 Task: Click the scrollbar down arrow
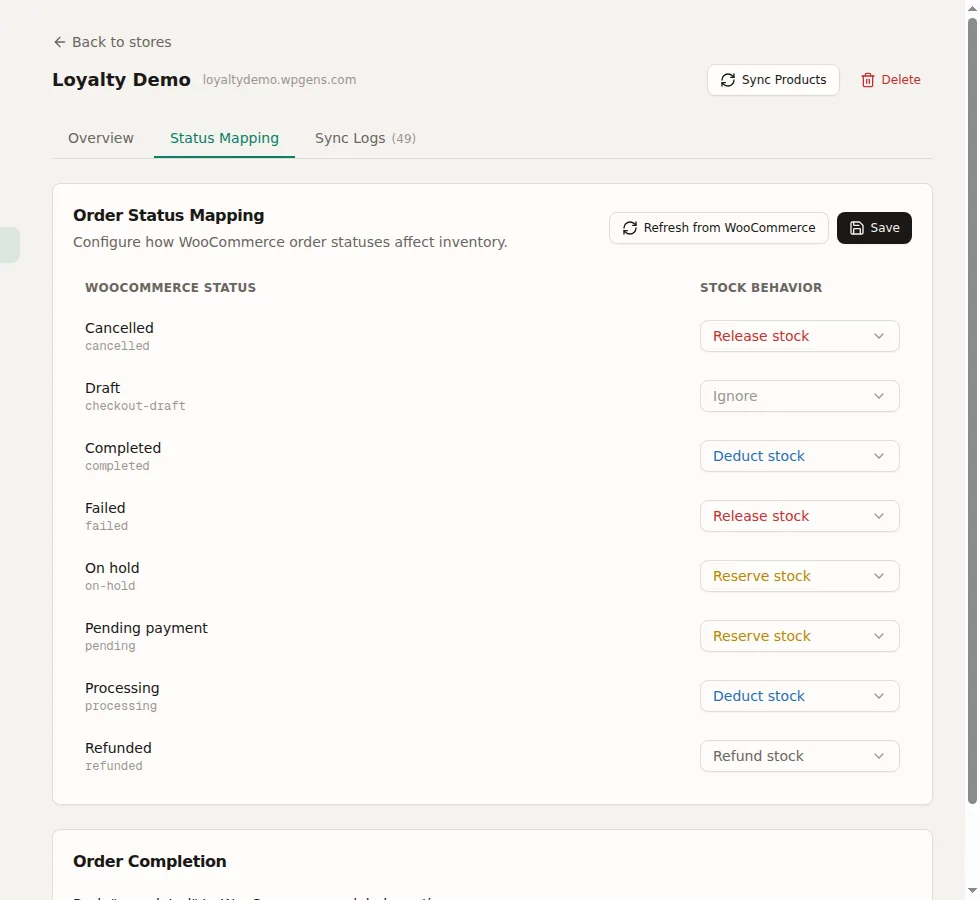click(x=972, y=890)
